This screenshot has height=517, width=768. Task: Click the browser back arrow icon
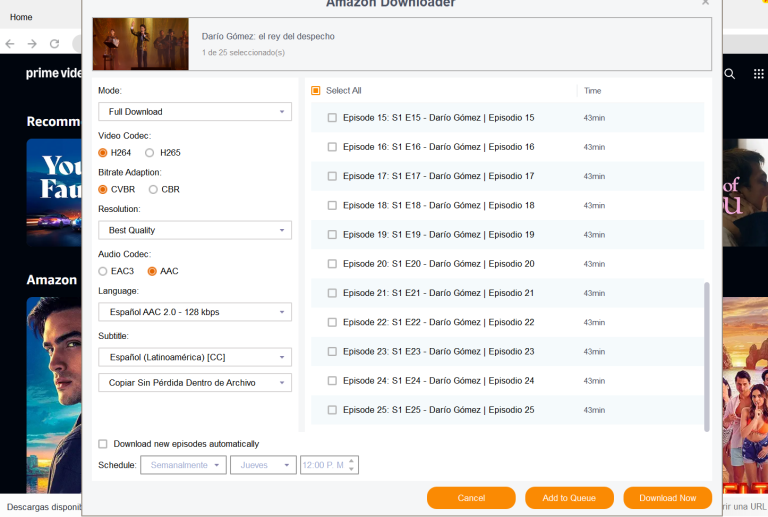pyautogui.click(x=10, y=44)
